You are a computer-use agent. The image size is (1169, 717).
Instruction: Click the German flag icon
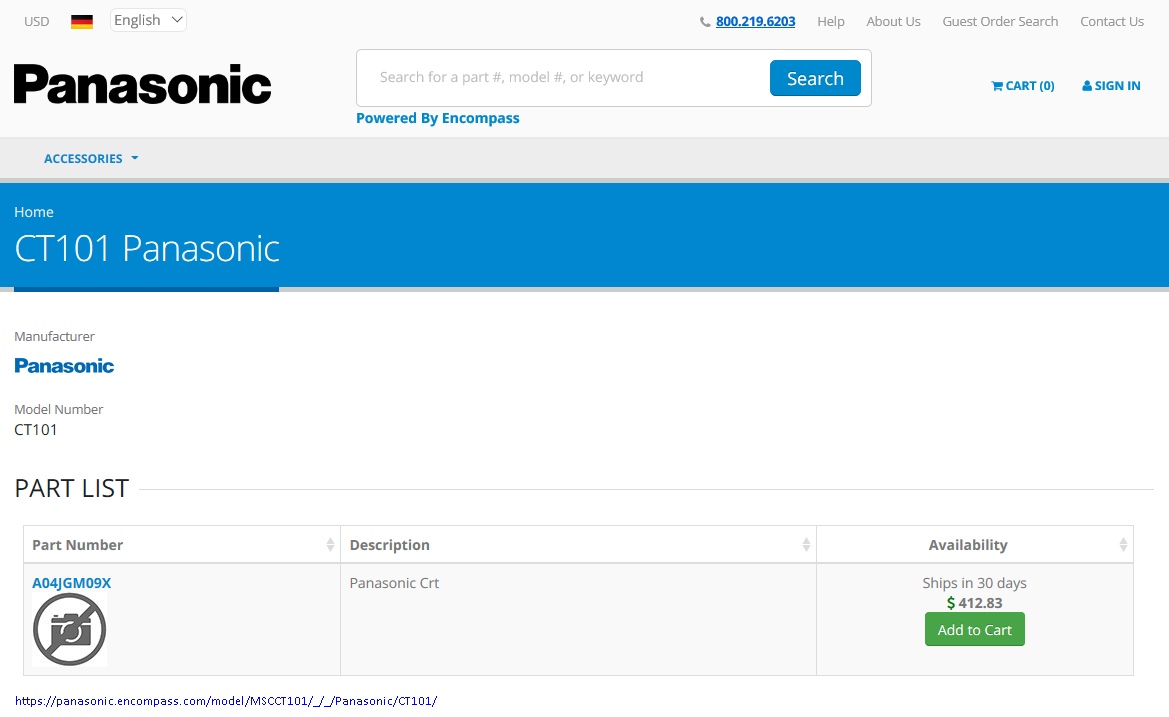(x=82, y=21)
